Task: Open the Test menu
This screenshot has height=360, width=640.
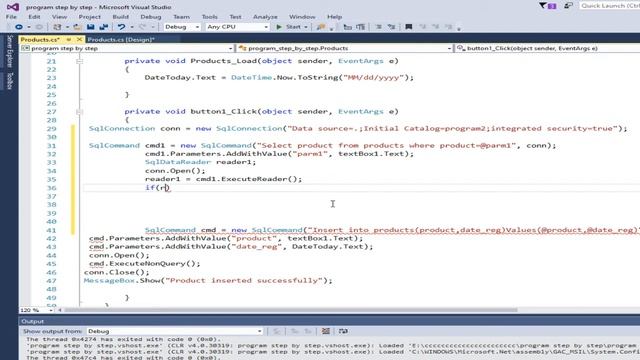Action: click(235, 17)
